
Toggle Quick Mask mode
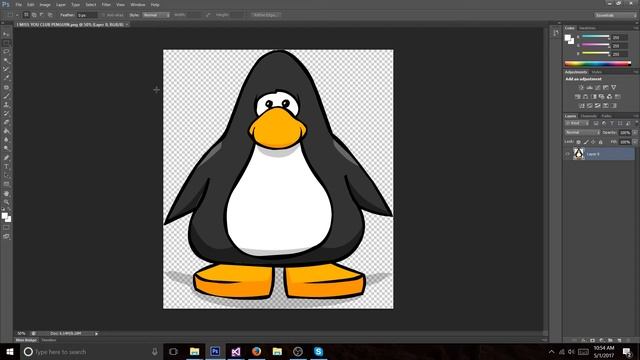6,228
